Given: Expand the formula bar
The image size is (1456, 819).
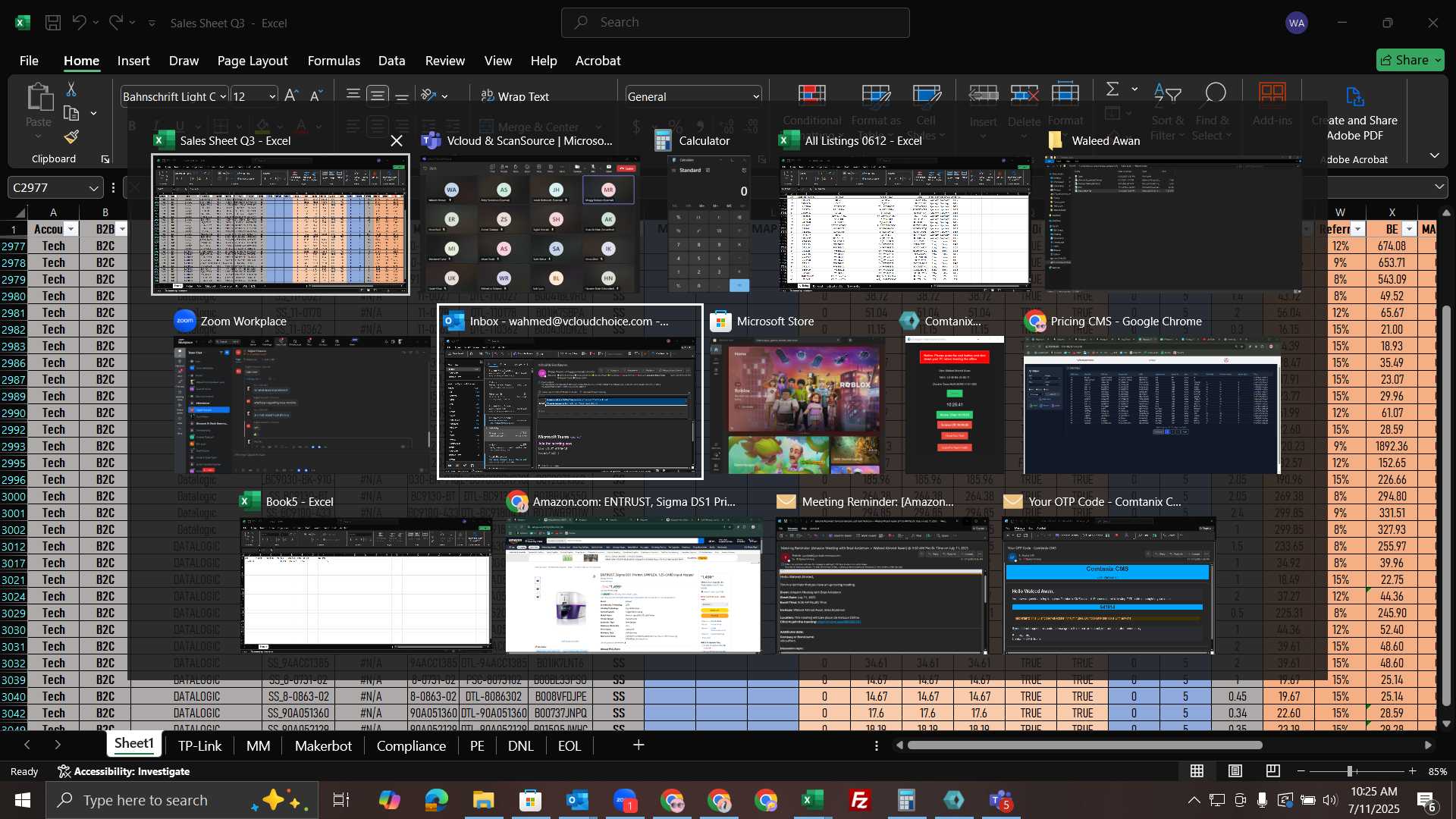Looking at the screenshot, I should (1439, 187).
